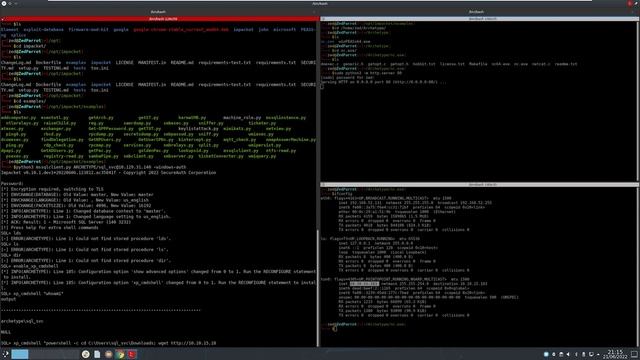Click the 'exploit-database' directory name
640x360 pixels.
43,30
